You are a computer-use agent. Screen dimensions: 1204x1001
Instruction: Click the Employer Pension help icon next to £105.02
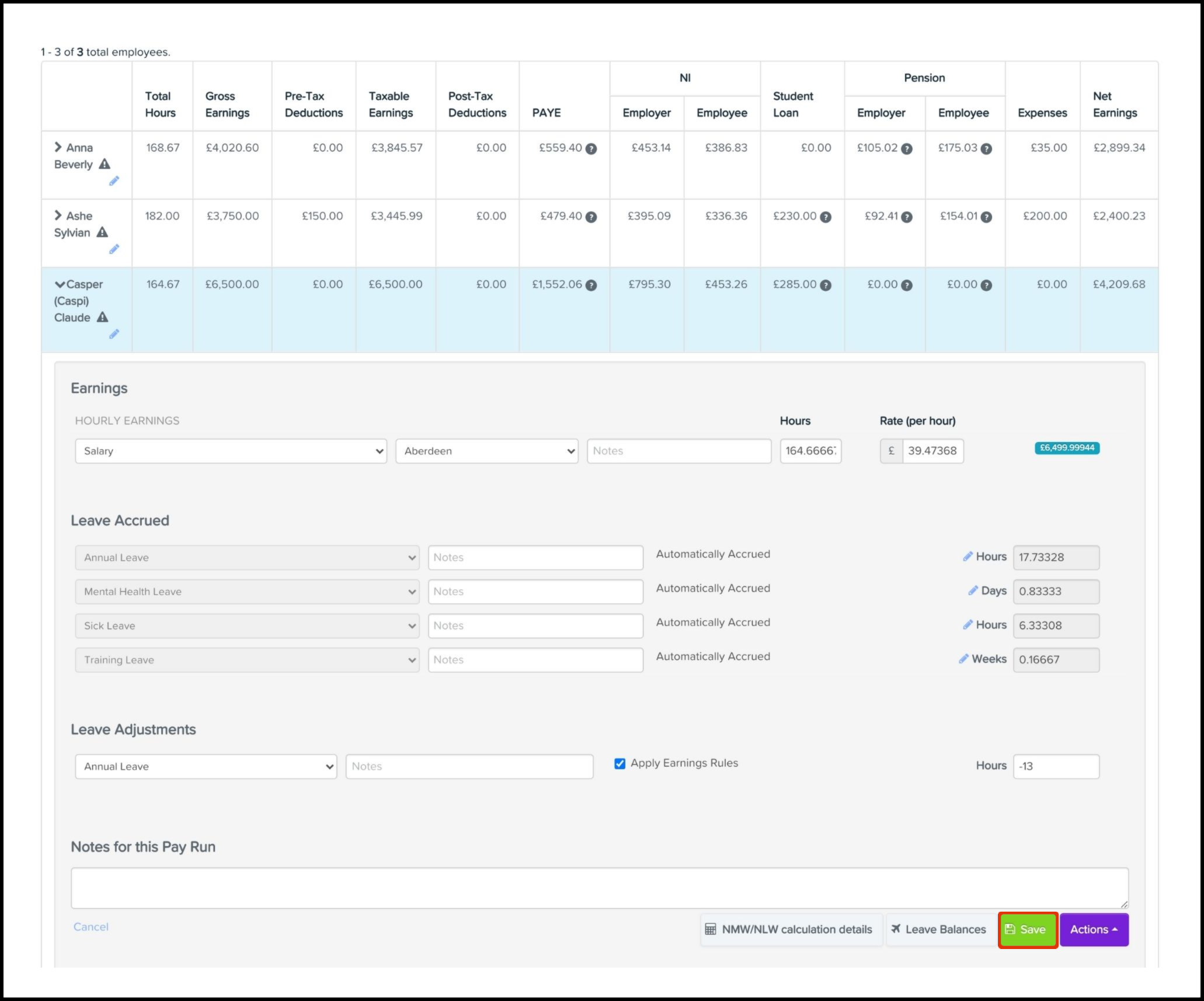(x=906, y=149)
